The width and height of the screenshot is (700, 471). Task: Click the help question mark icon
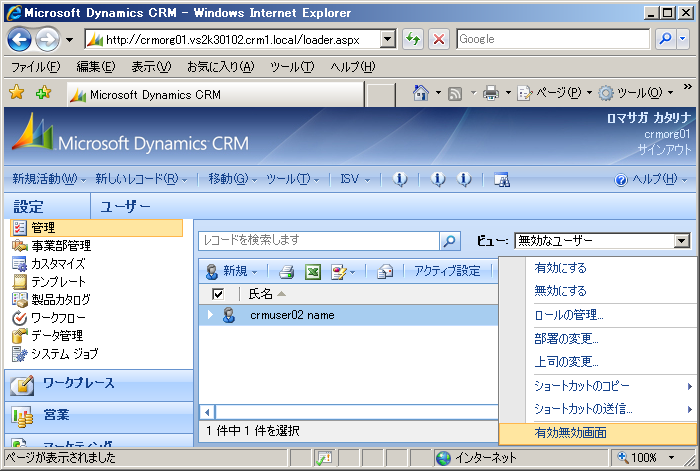tap(621, 180)
